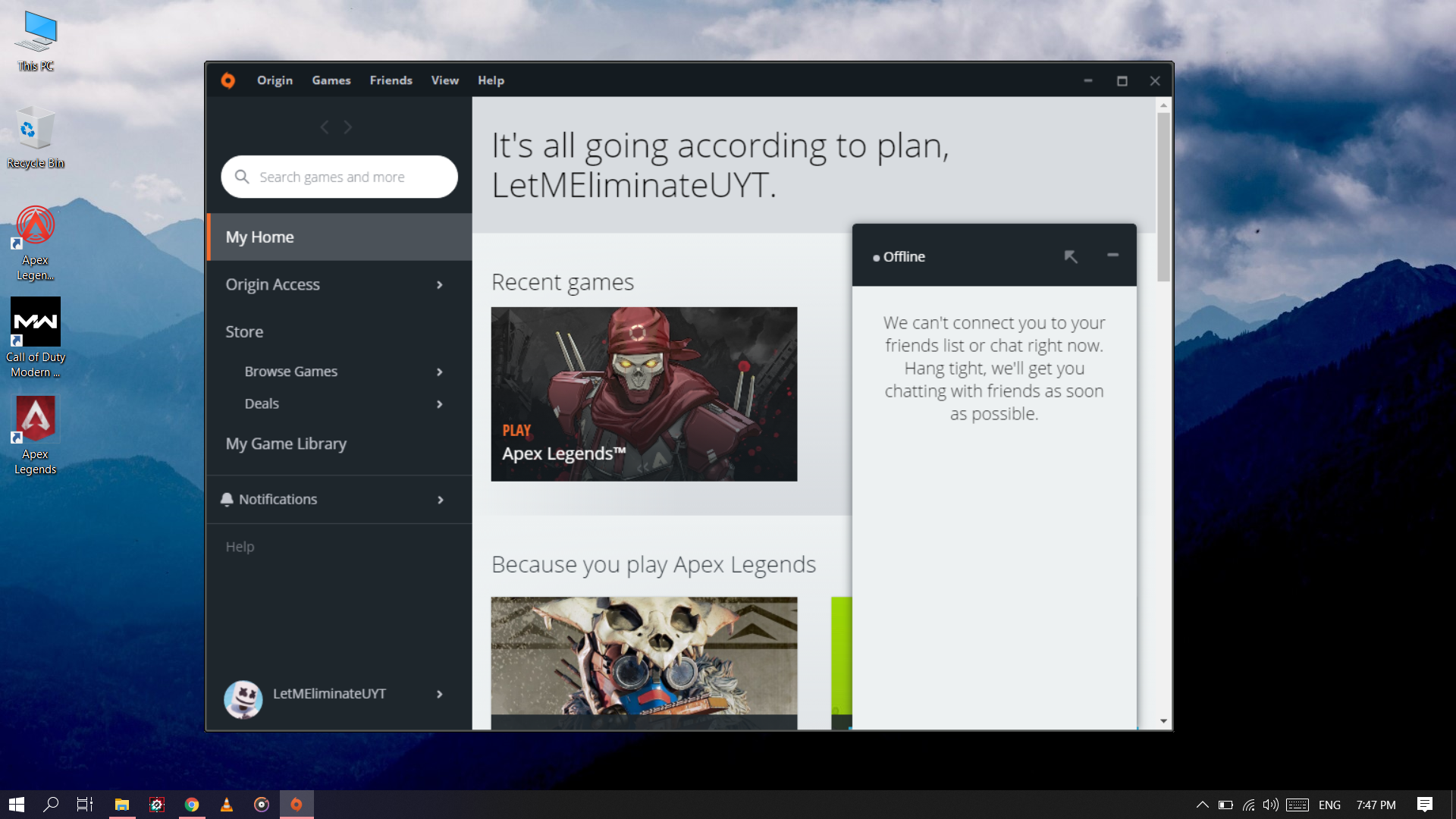Expand Browse Games chevron
The height and width of the screenshot is (819, 1456).
[440, 372]
